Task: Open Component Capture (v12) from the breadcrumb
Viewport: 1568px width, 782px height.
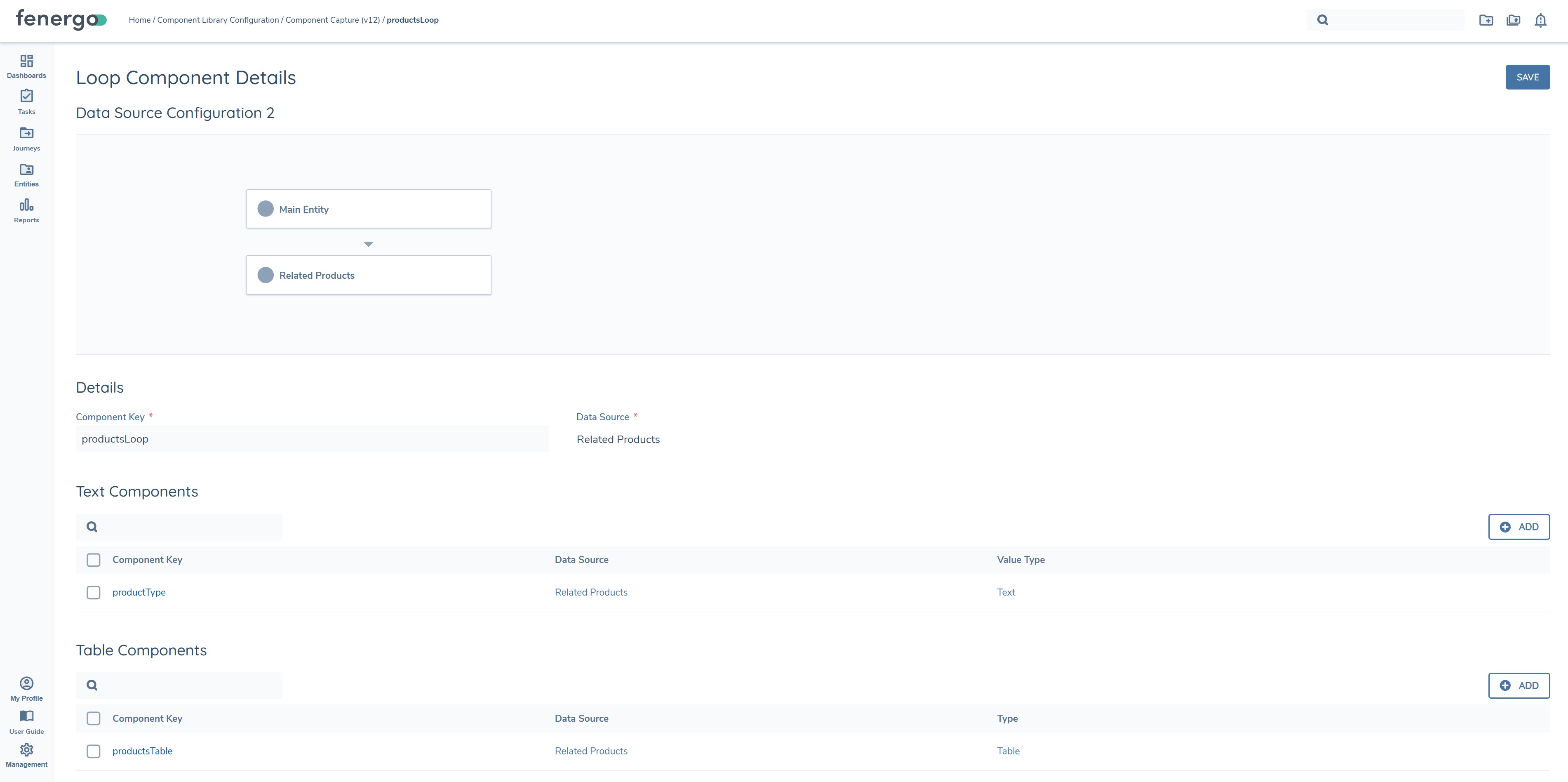Action: [332, 19]
